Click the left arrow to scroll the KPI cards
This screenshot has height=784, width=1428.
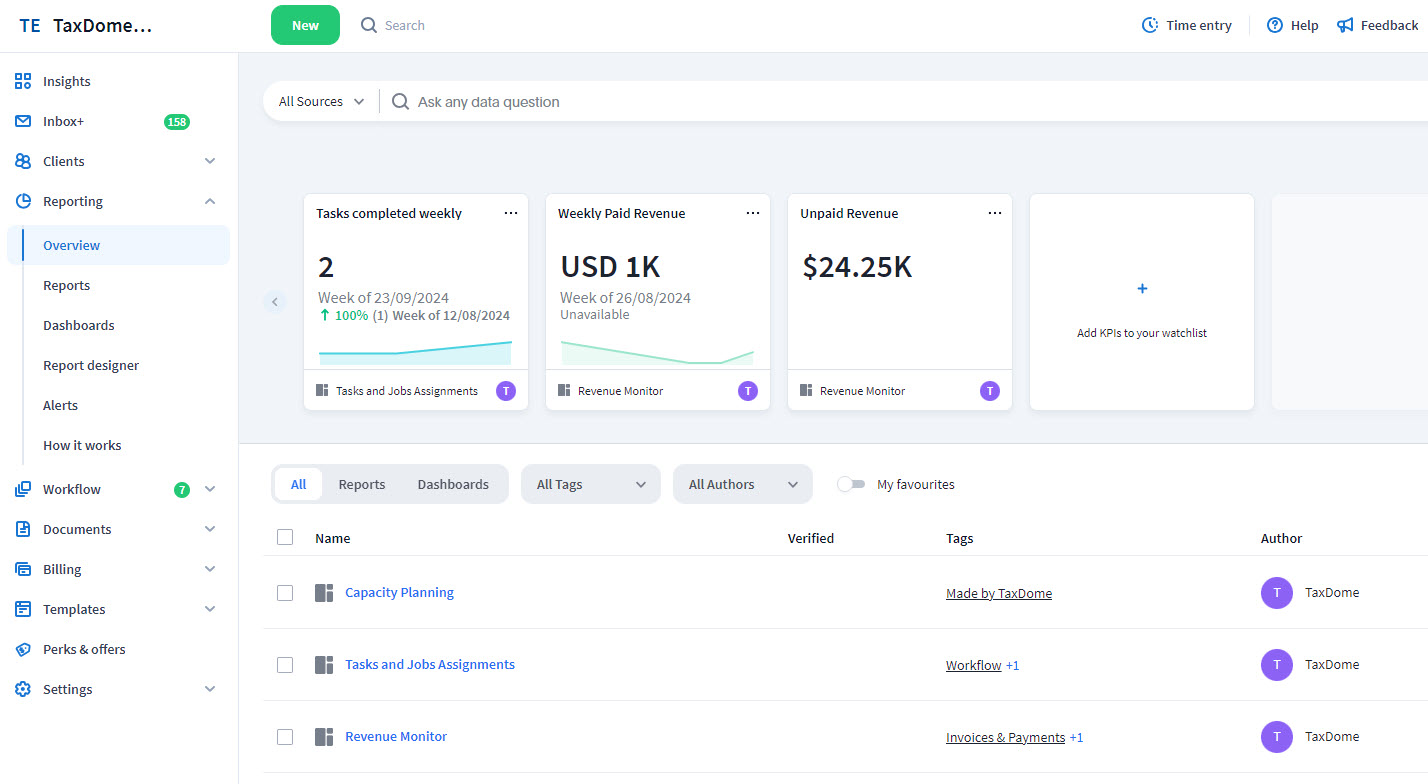click(x=275, y=301)
